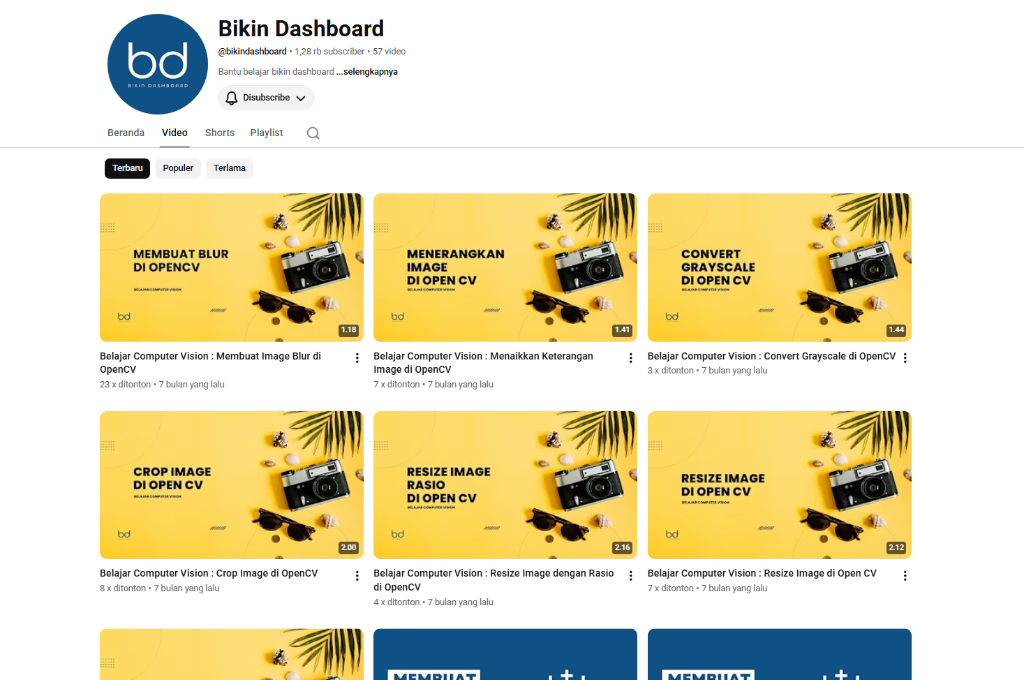1024x680 pixels.
Task: Click the @bikindashboard handle text
Action: pyautogui.click(x=252, y=52)
